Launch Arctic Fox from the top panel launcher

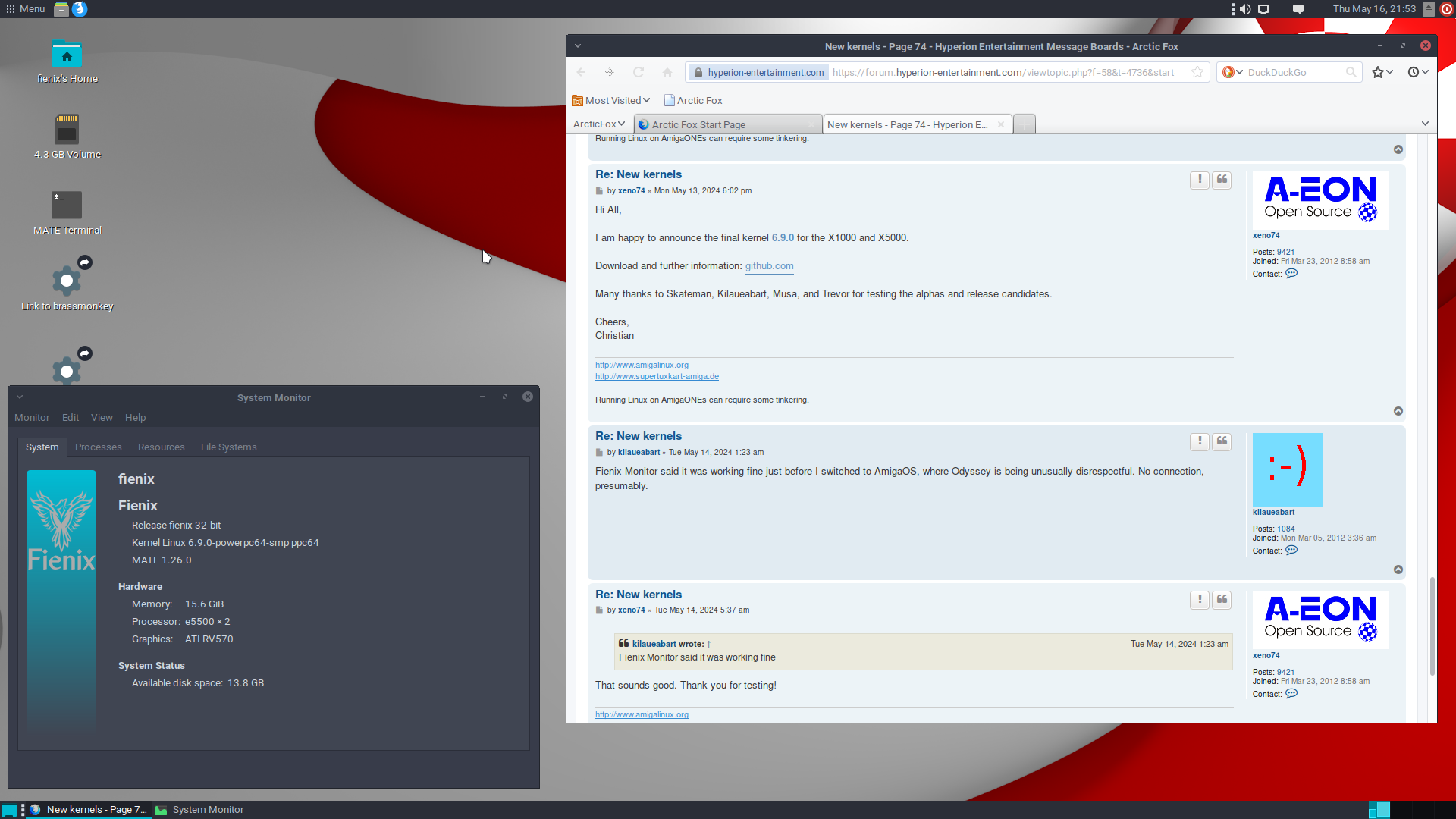(80, 9)
